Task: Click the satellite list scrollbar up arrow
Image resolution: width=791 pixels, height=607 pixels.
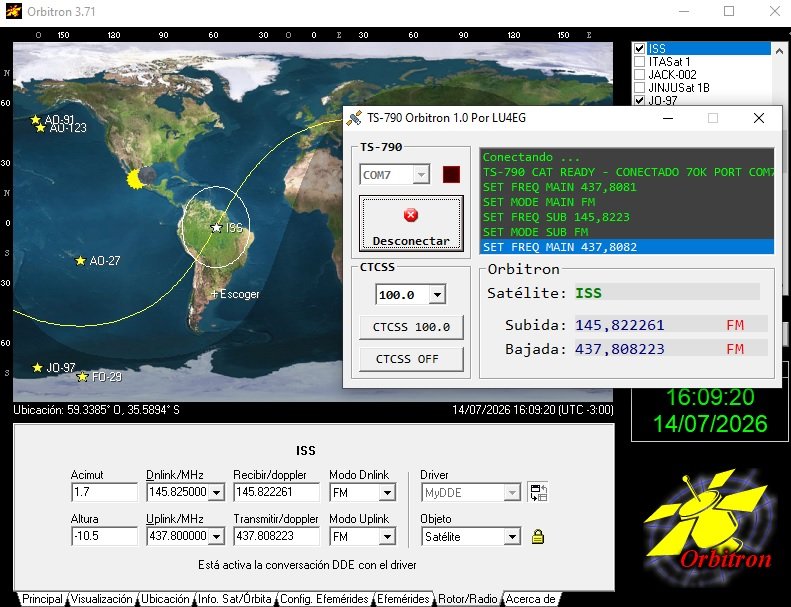Action: point(779,50)
